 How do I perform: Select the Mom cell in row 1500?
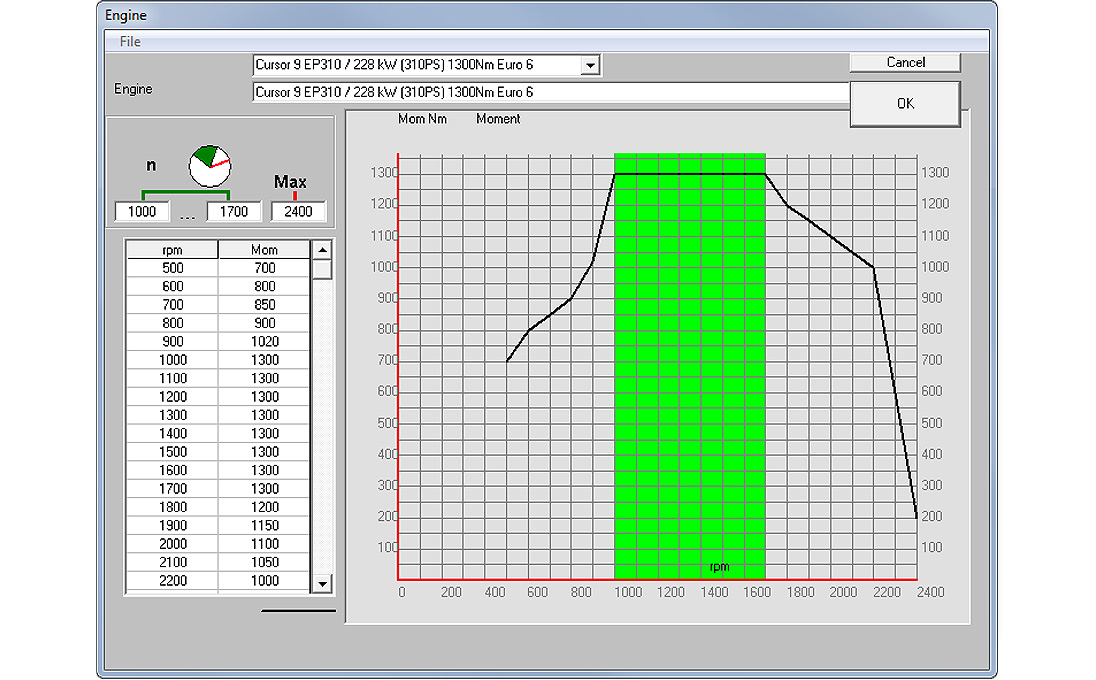(x=264, y=452)
